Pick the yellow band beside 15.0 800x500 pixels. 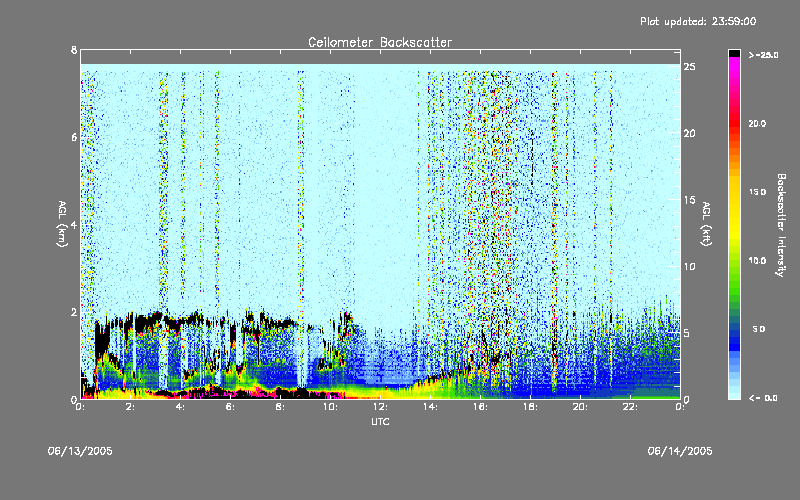(x=735, y=192)
